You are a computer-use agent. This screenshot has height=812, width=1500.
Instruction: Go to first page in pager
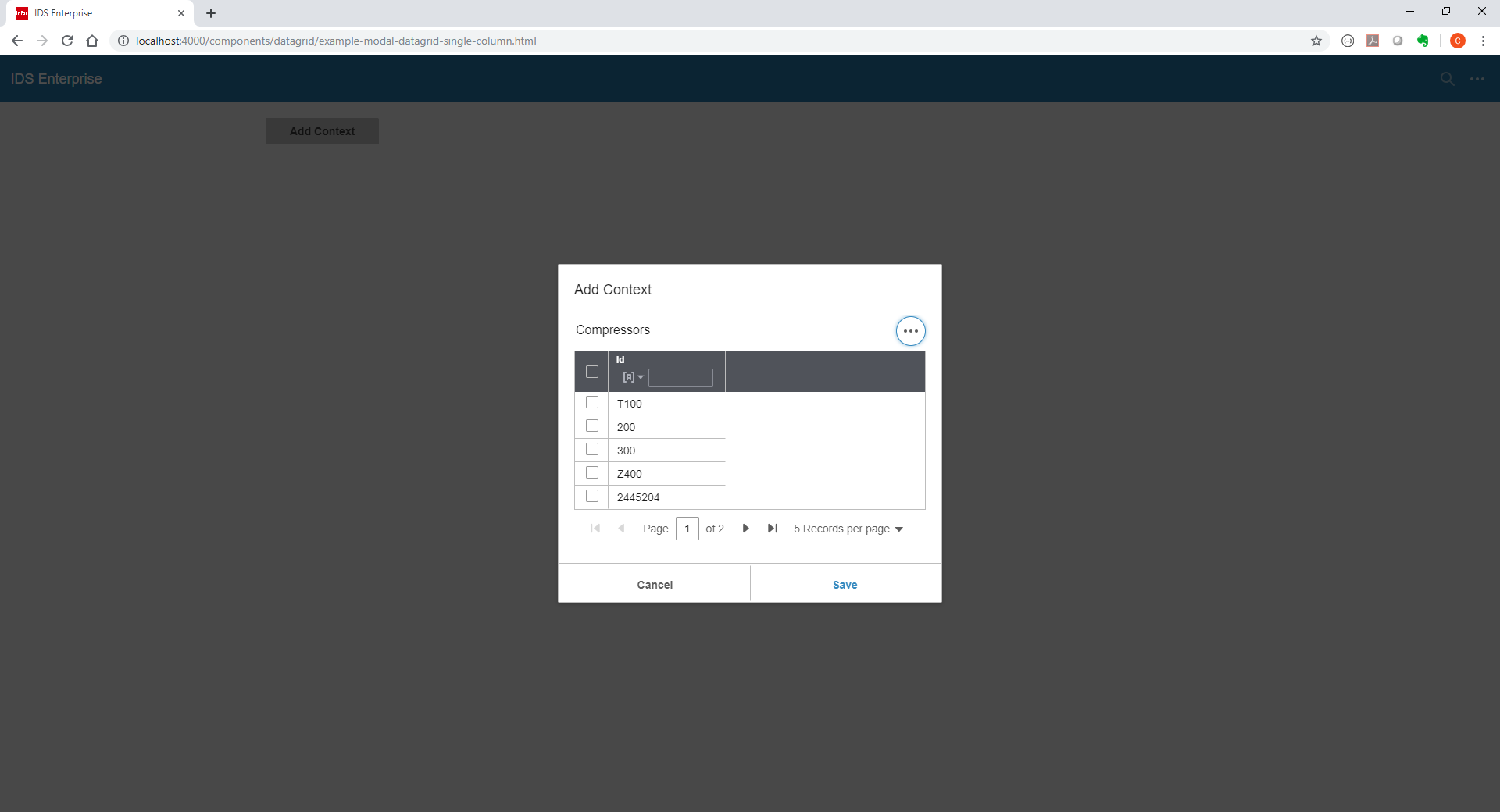(595, 529)
